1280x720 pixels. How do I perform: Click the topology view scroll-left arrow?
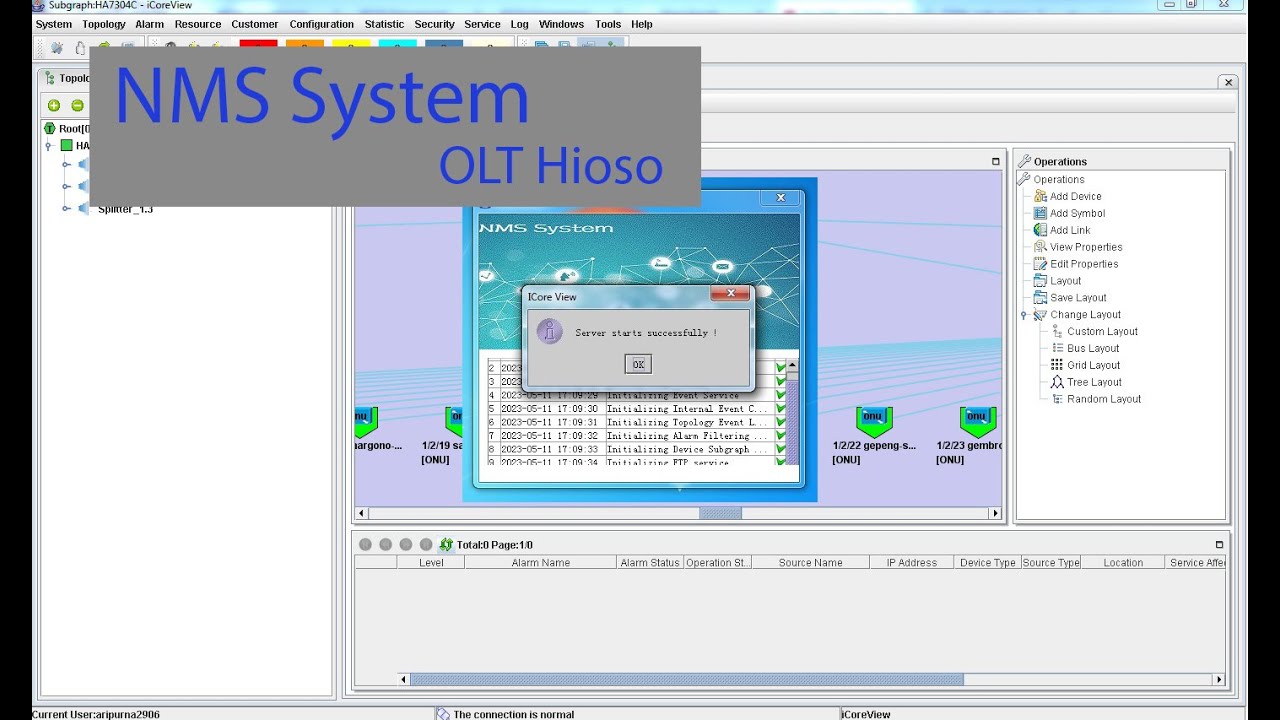tap(362, 513)
